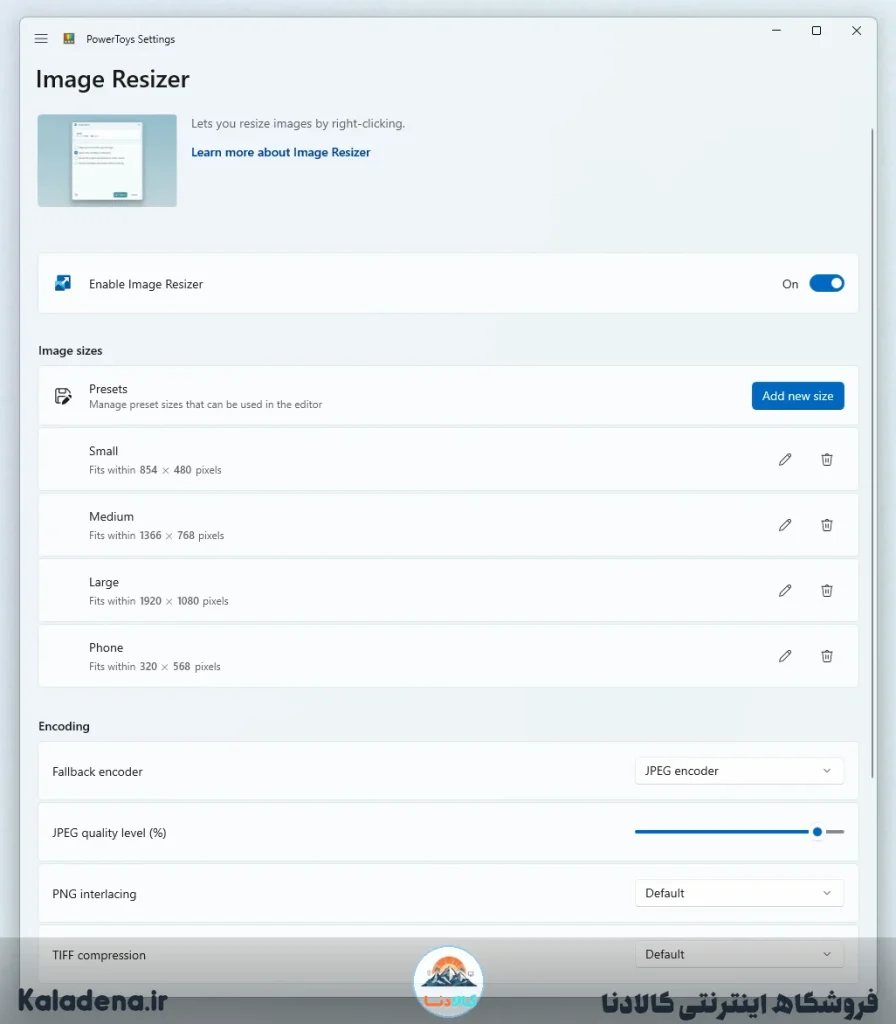
Task: Minimize the PowerToys Settings window
Action: (x=776, y=31)
